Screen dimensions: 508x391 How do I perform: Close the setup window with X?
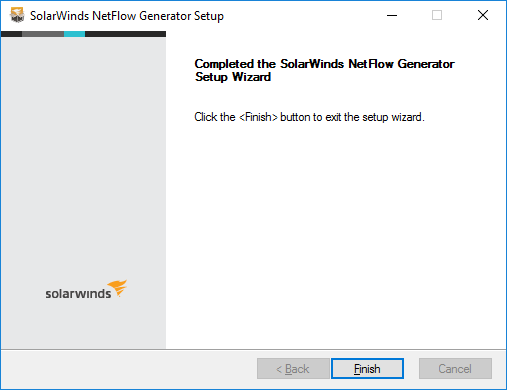coord(483,15)
